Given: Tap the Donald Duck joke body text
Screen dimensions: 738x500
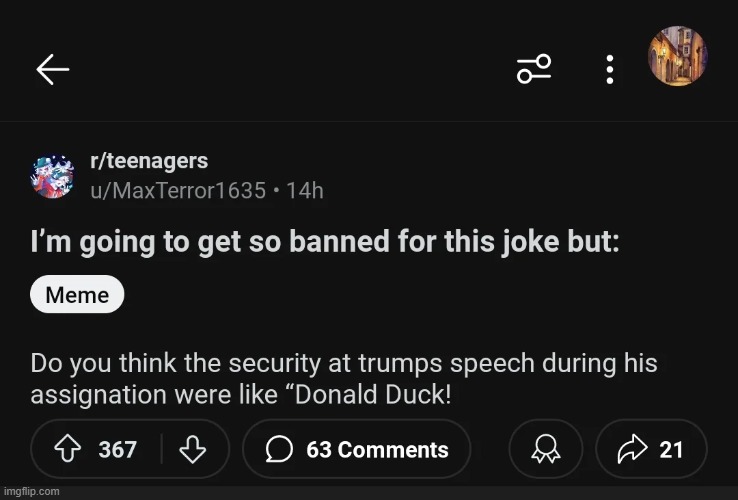Looking at the screenshot, I should 343,378.
